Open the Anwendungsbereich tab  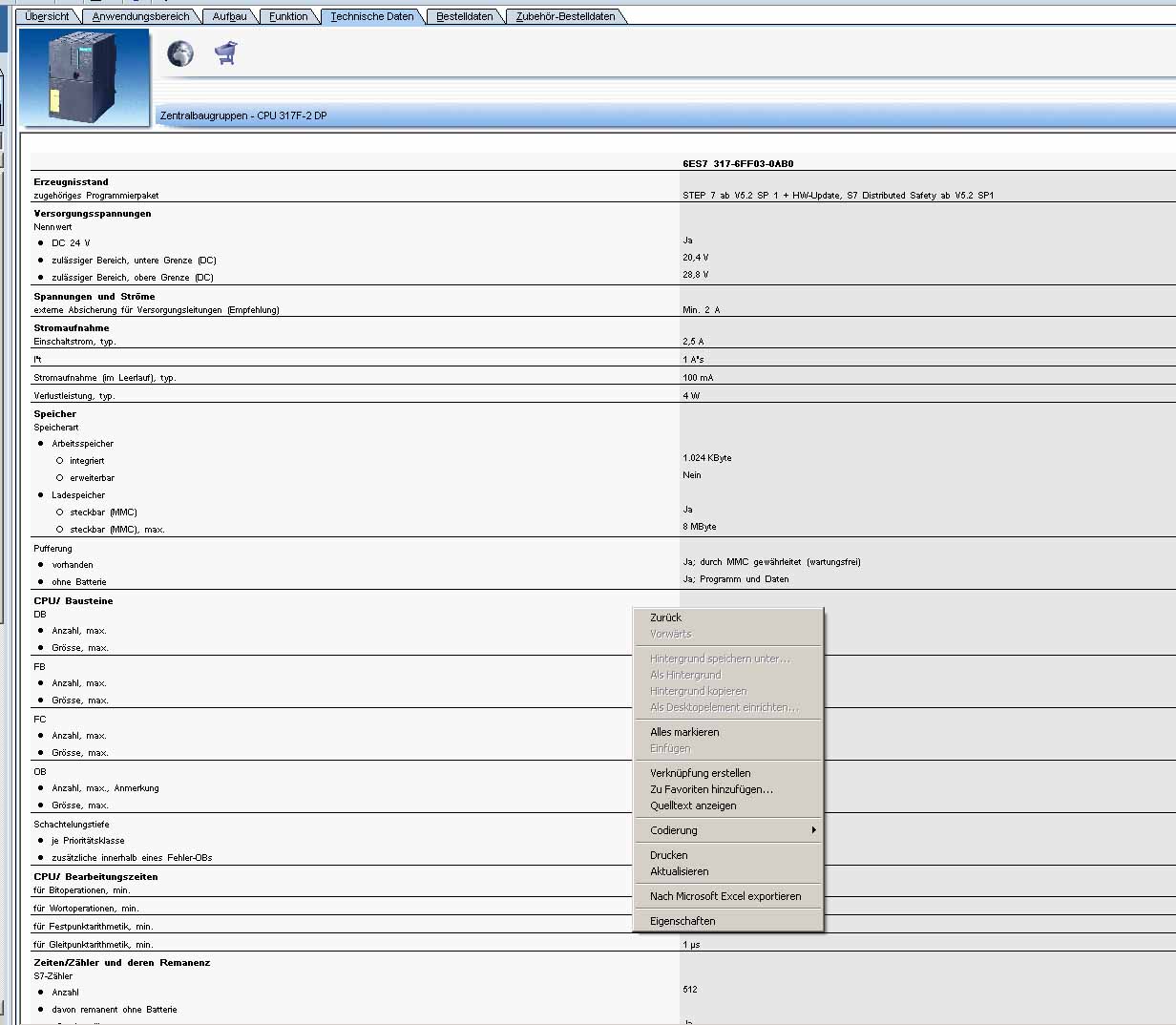140,16
